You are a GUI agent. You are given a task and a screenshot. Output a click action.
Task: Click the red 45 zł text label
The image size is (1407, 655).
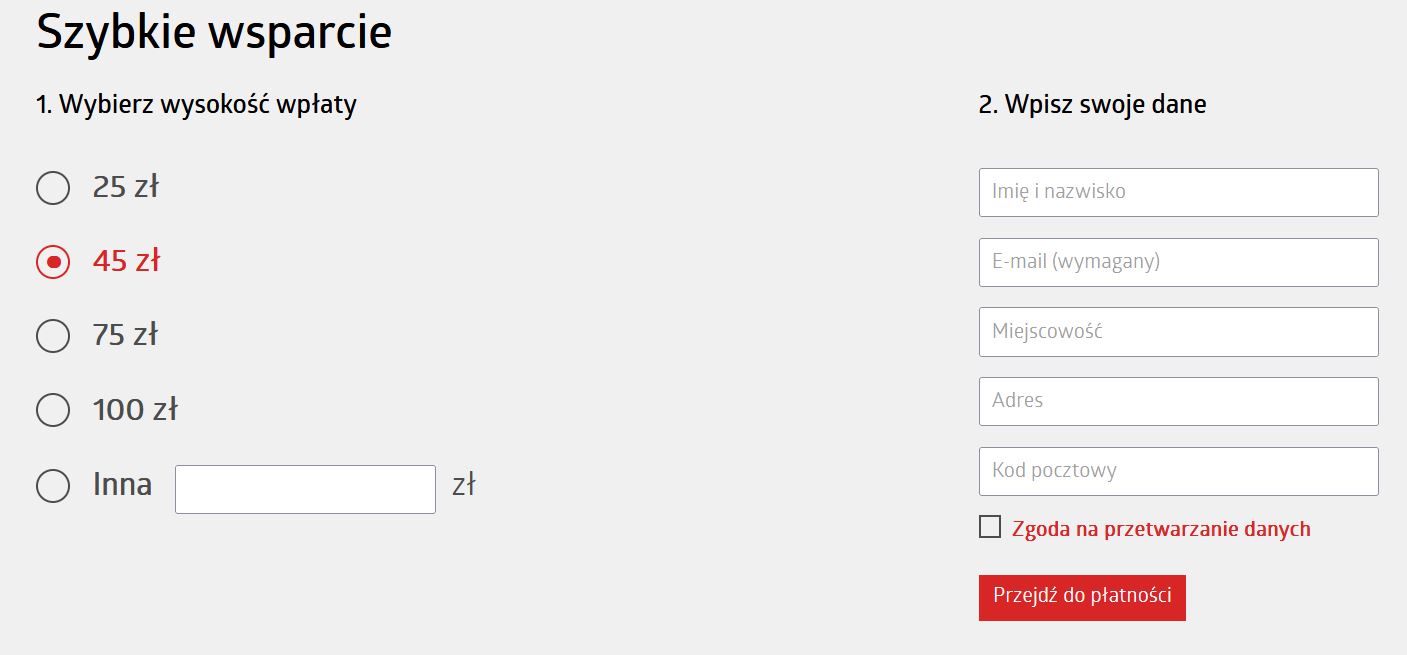(x=126, y=261)
